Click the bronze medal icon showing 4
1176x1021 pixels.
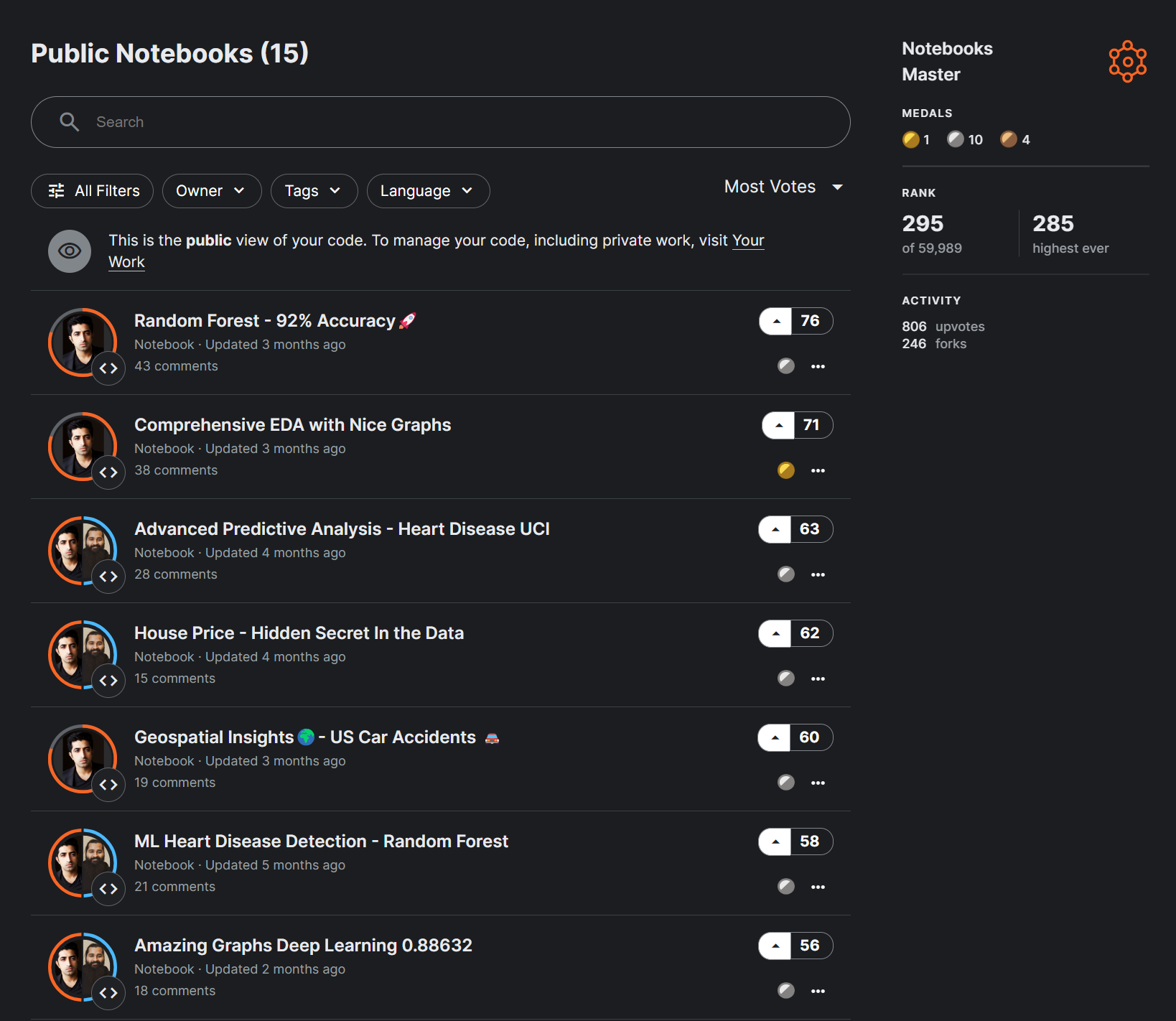click(x=1009, y=139)
